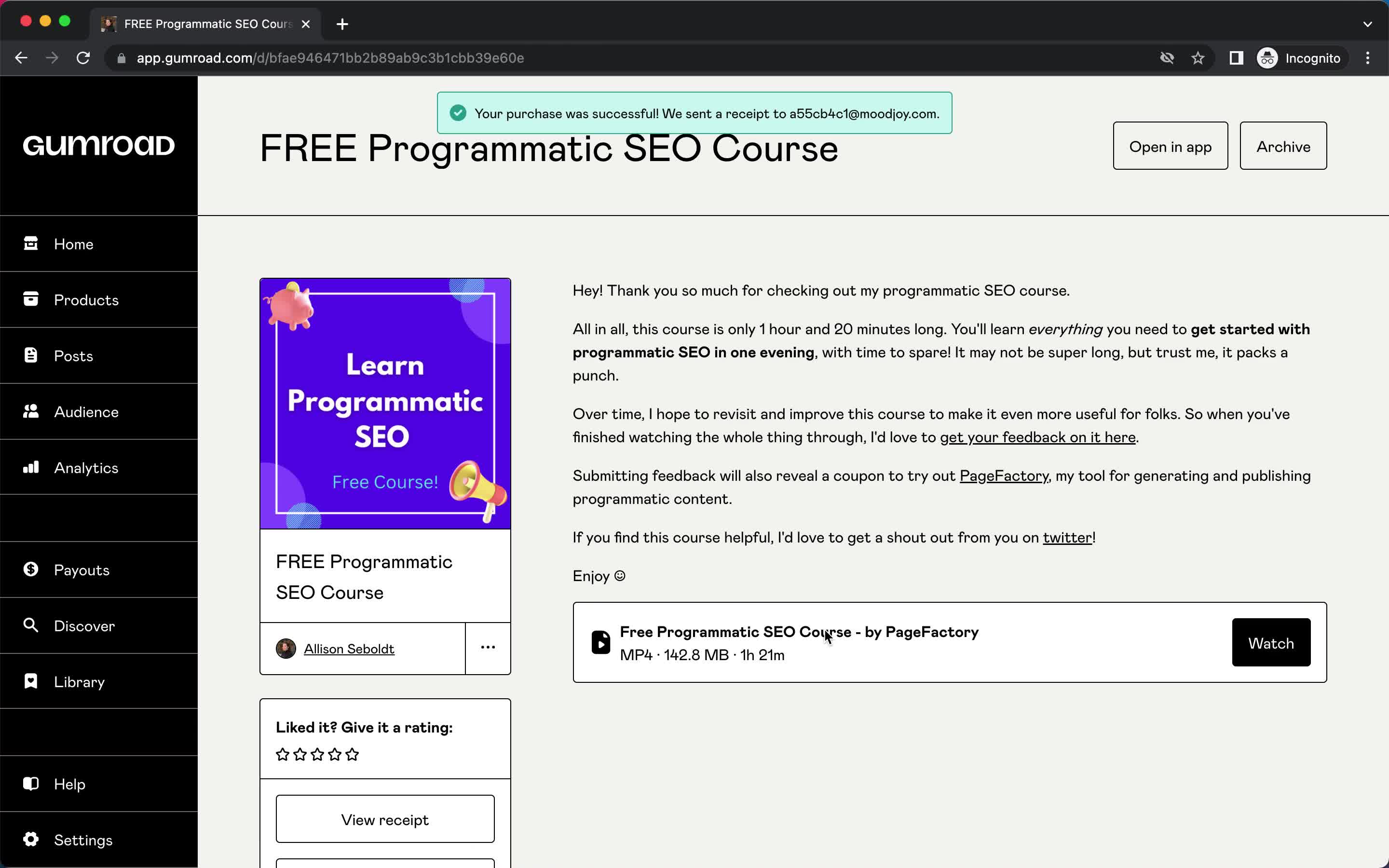The image size is (1389, 868).
Task: Watch the SEO course video
Action: click(x=1271, y=642)
